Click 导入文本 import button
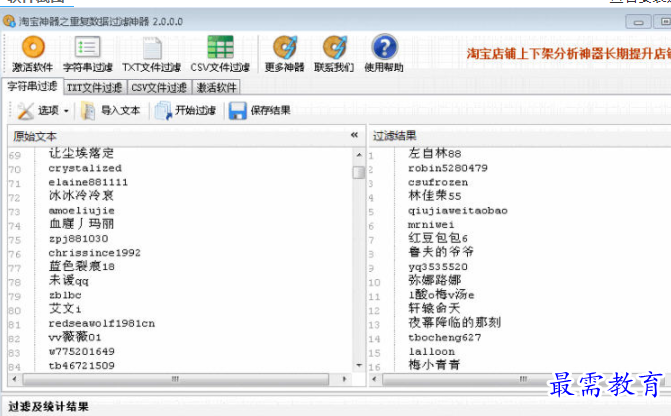 (x=110, y=110)
